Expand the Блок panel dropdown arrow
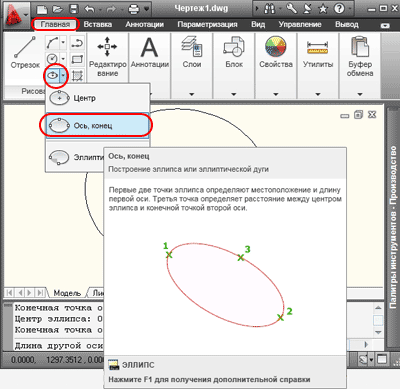This screenshot has width=400, height=389. 234,94
